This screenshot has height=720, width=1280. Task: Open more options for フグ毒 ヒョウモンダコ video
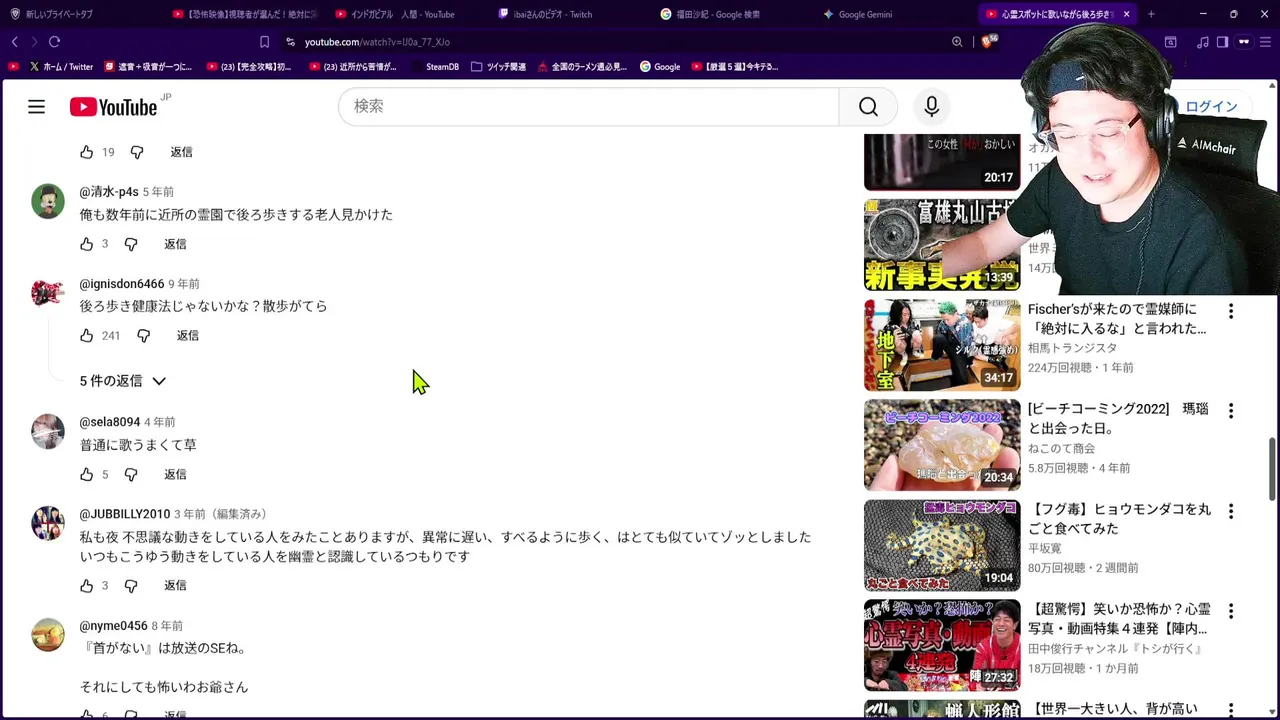1231,511
